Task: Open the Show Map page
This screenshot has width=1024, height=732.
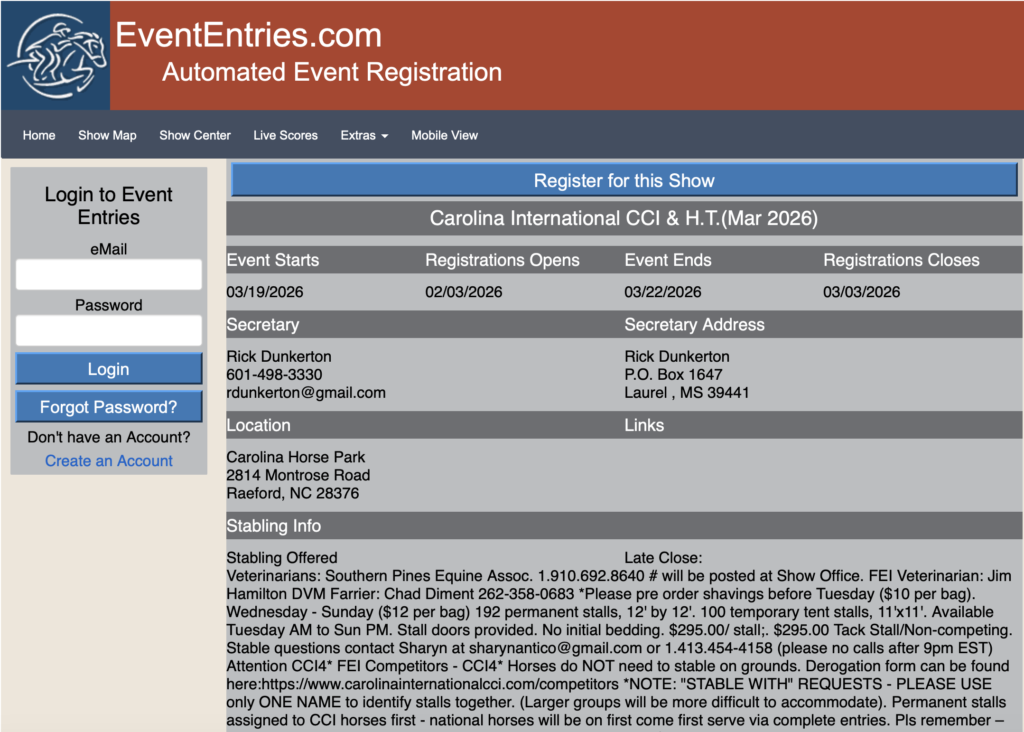Action: [107, 135]
